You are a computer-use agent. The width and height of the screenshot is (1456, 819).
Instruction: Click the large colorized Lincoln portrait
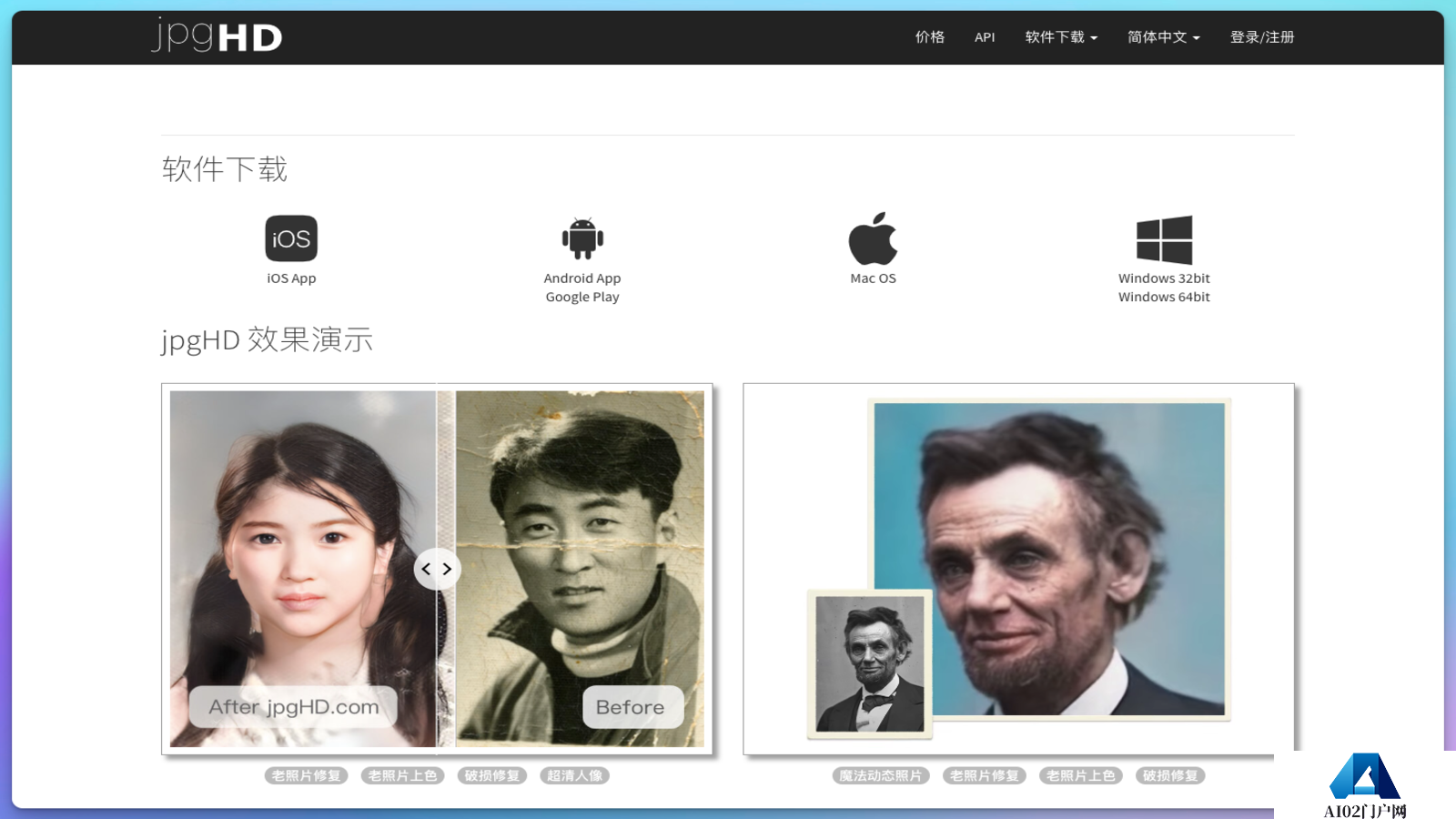pos(1049,559)
